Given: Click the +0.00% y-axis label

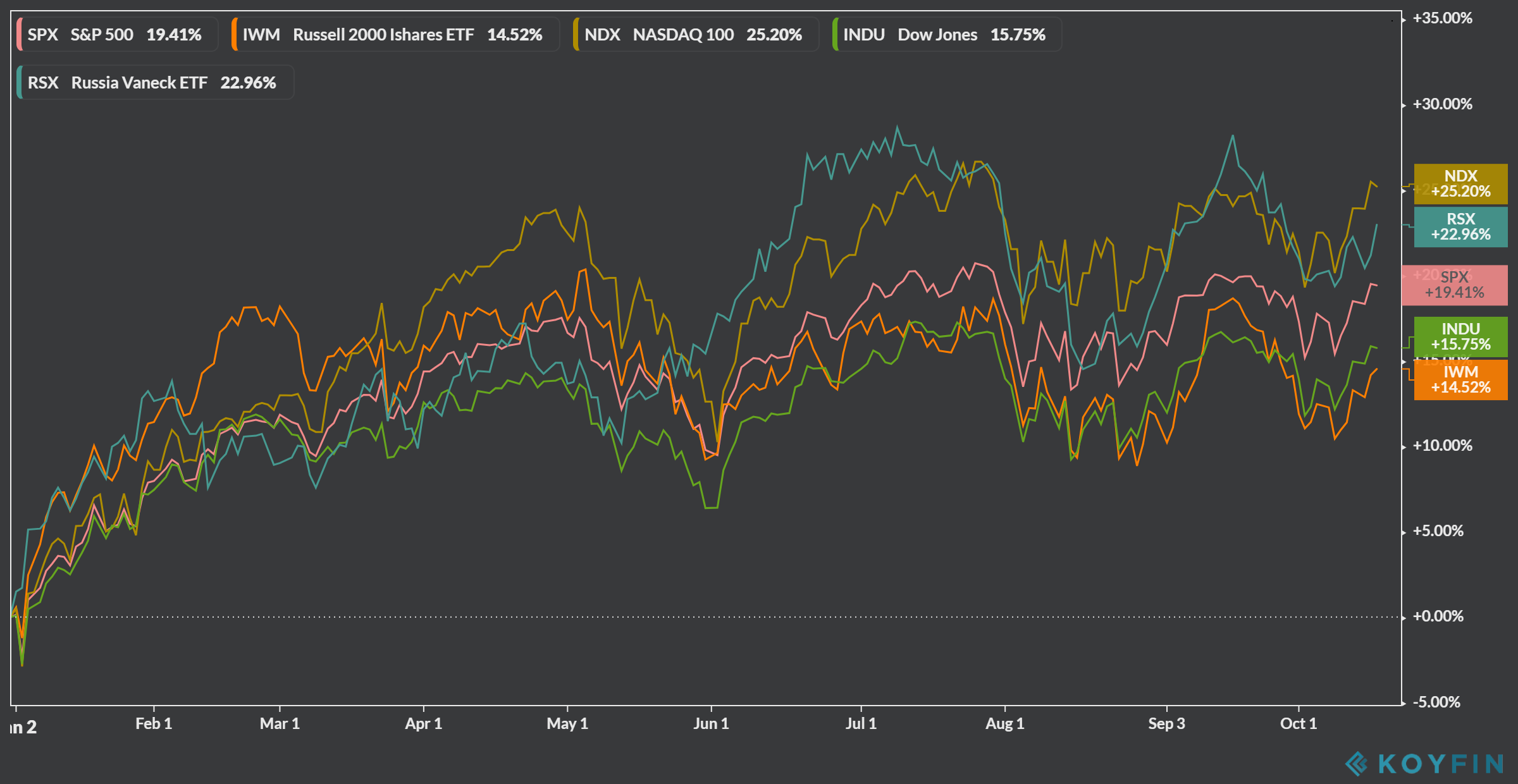Looking at the screenshot, I should (x=1438, y=616).
